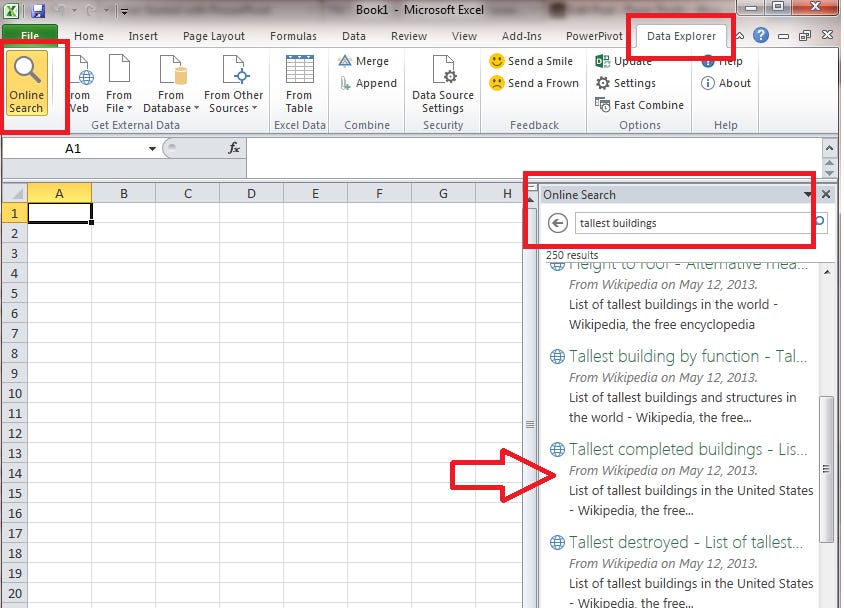Open the Settings option with gear icon
The height and width of the screenshot is (608, 844).
625,83
